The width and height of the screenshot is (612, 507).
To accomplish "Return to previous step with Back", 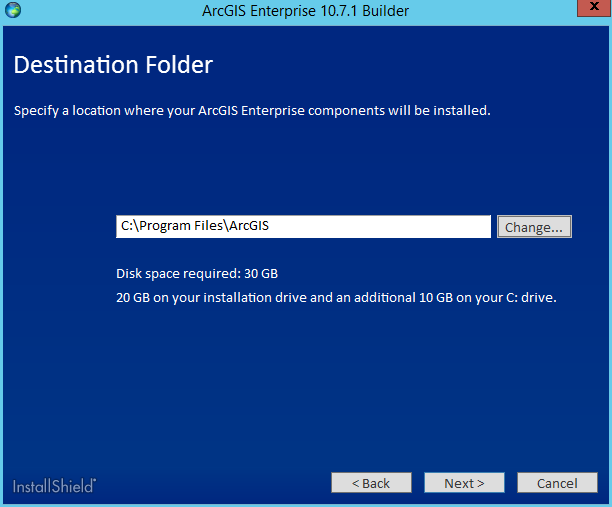I will coord(371,483).
